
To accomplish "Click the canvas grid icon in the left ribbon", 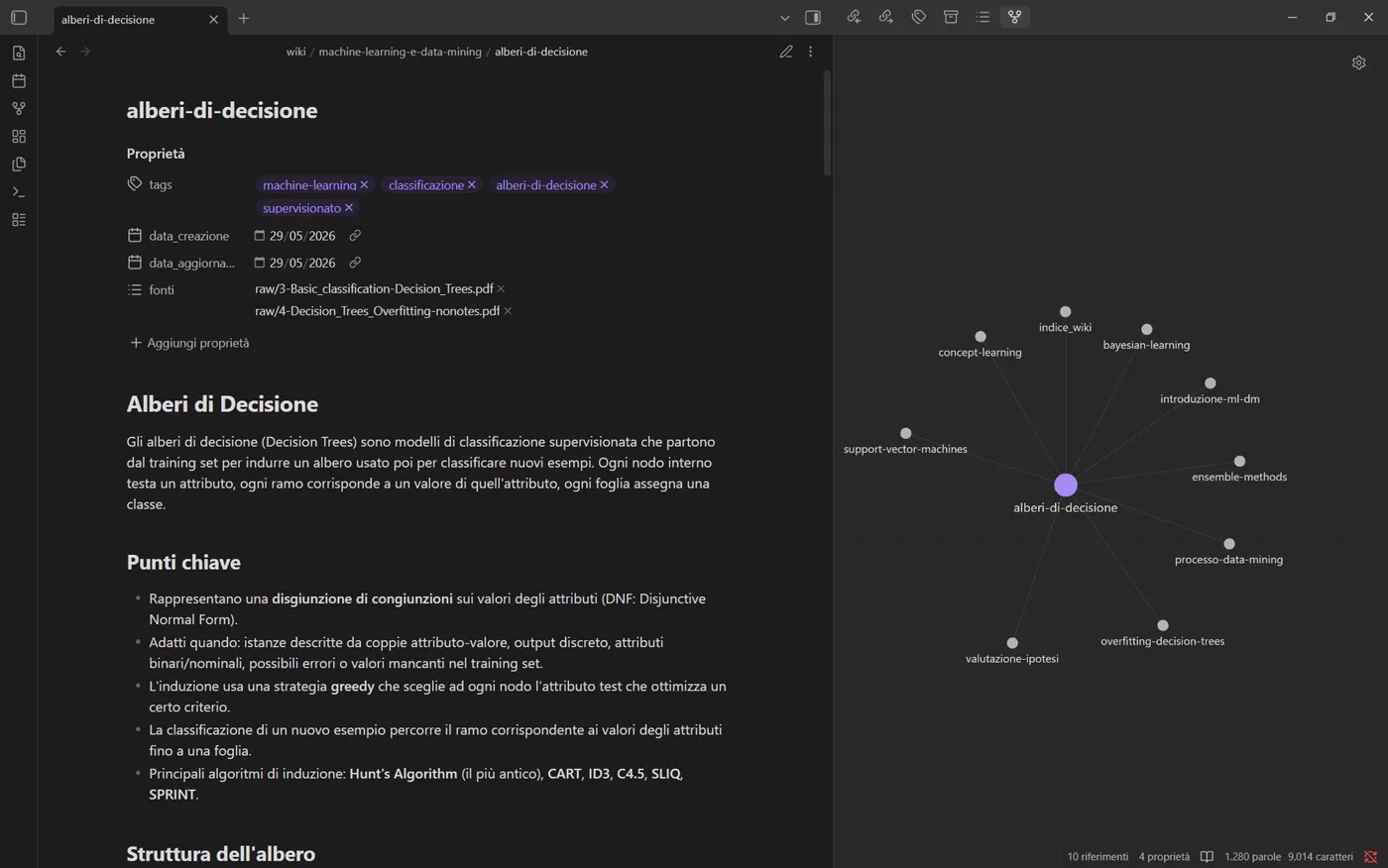I will [19, 137].
